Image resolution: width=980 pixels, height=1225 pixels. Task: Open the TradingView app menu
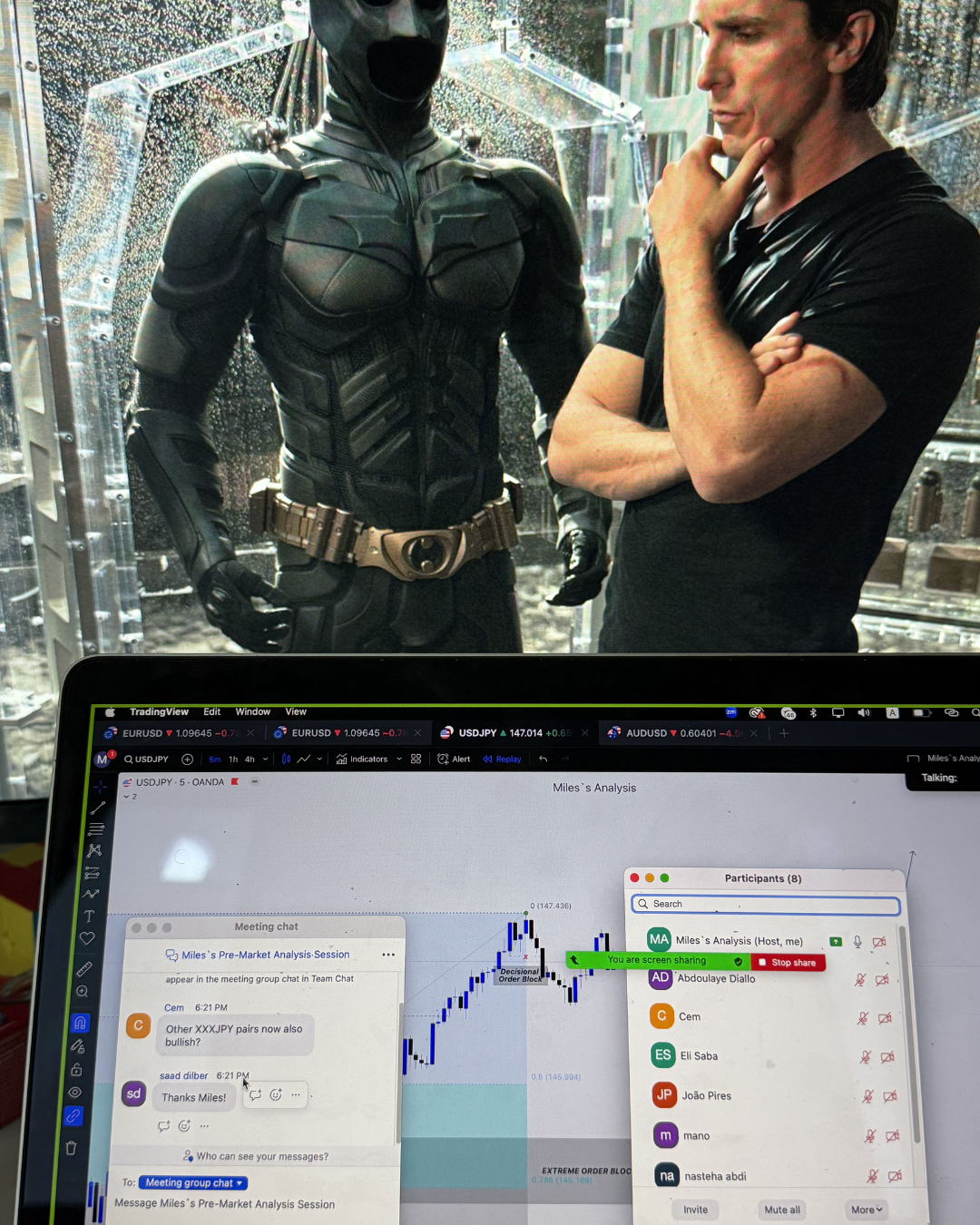pos(159,712)
